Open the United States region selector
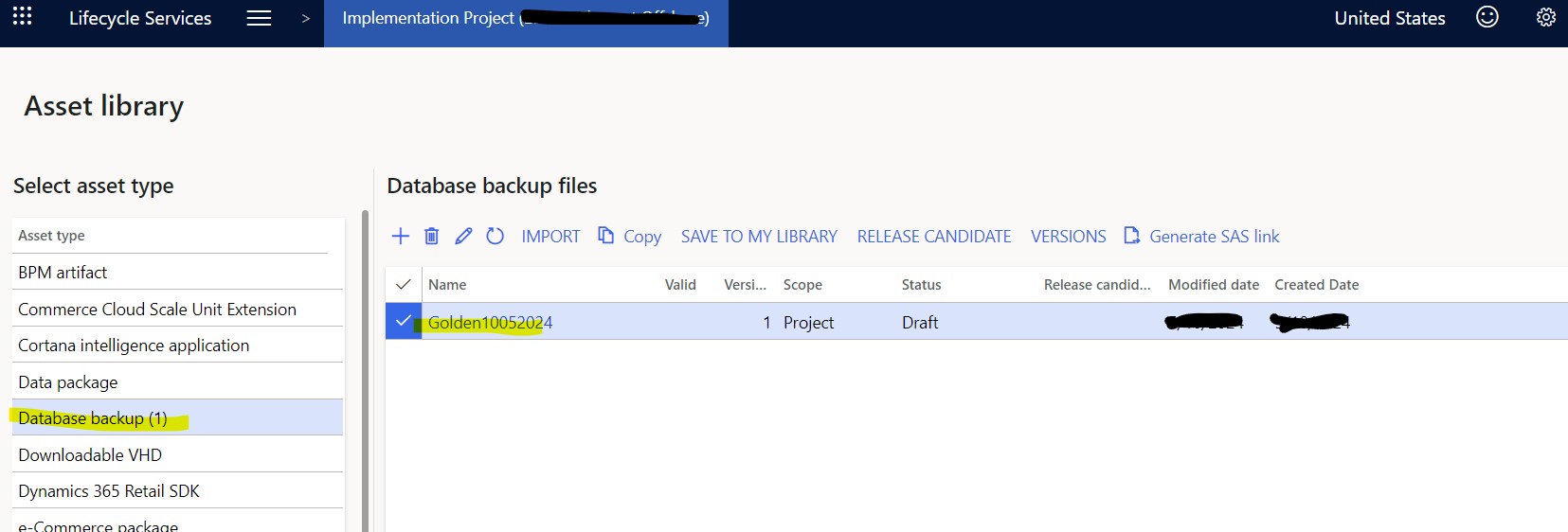Screen dimensions: 1568x532 [1390, 18]
